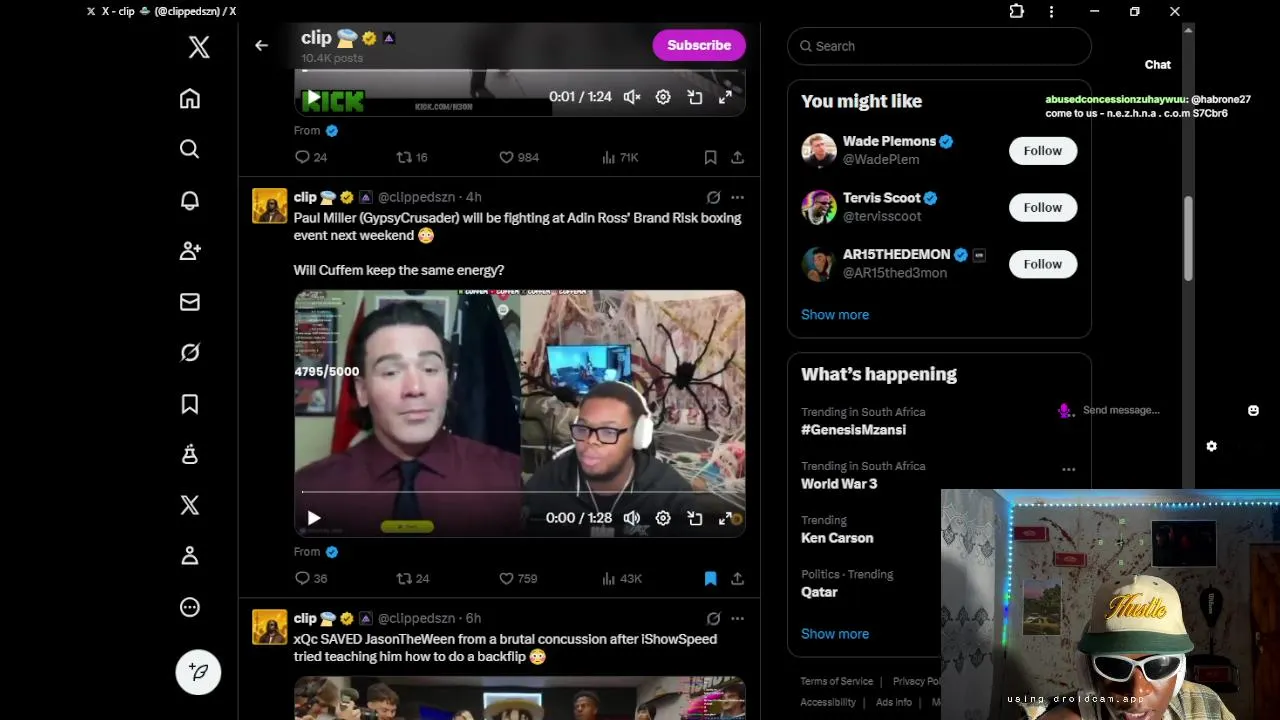Go to Home feed icon
Viewport: 1280px width, 720px height.
click(x=190, y=98)
